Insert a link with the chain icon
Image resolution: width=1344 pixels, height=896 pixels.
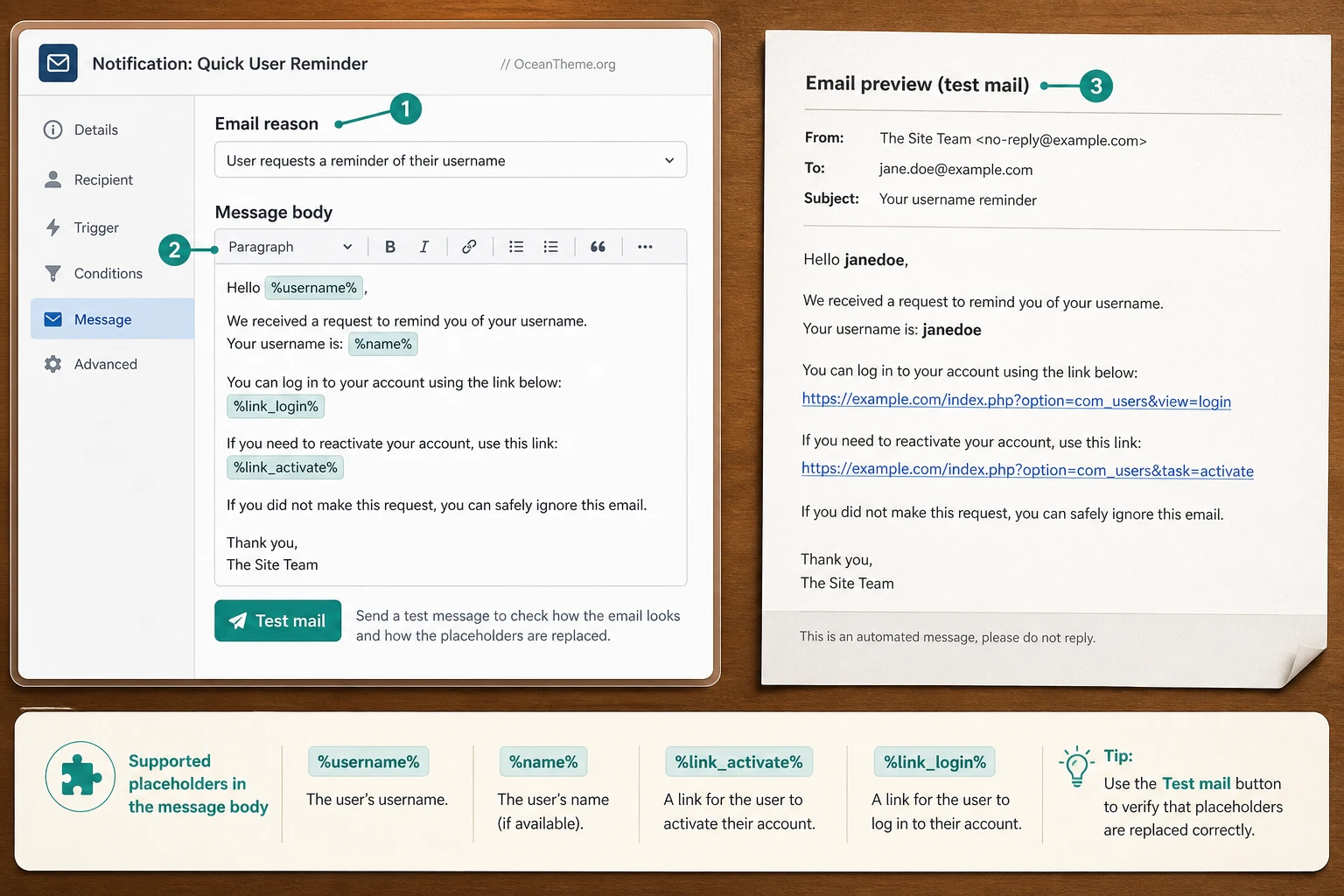click(x=469, y=247)
